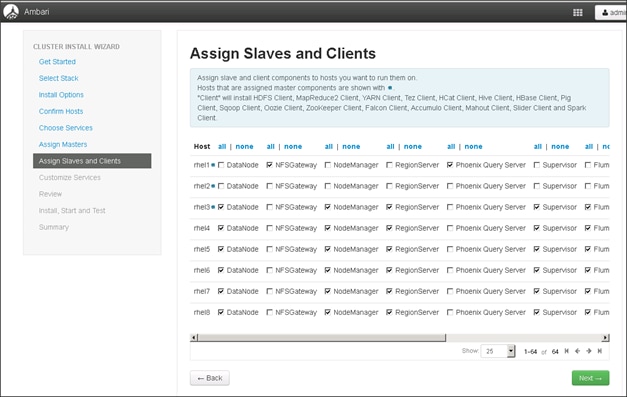The image size is (627, 397).
Task: Go to next page arrow
Action: [589, 351]
